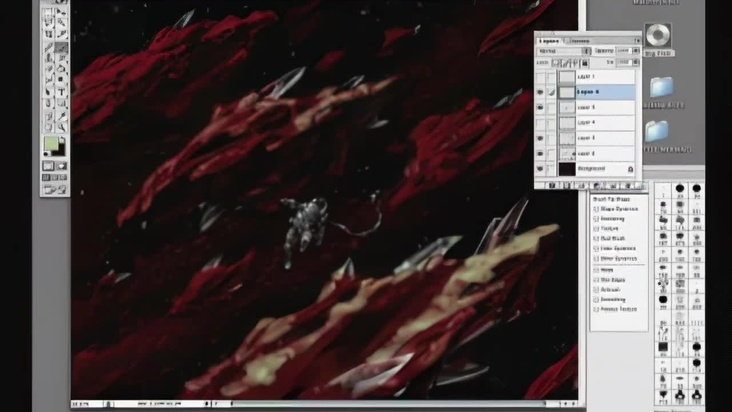Viewport: 732px width, 412px height.
Task: Open the Layers panel menu arrow
Action: click(x=637, y=41)
